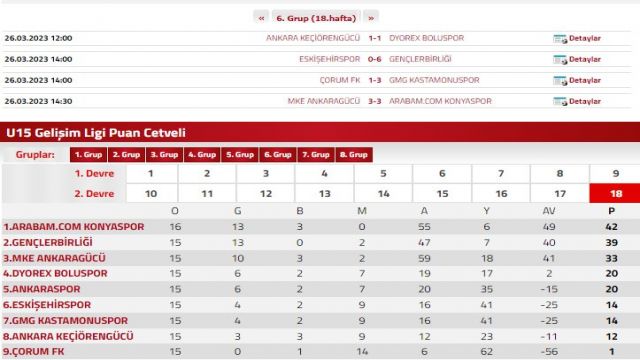Show standings for week 14
This screenshot has width=640, height=360.
(x=383, y=193)
